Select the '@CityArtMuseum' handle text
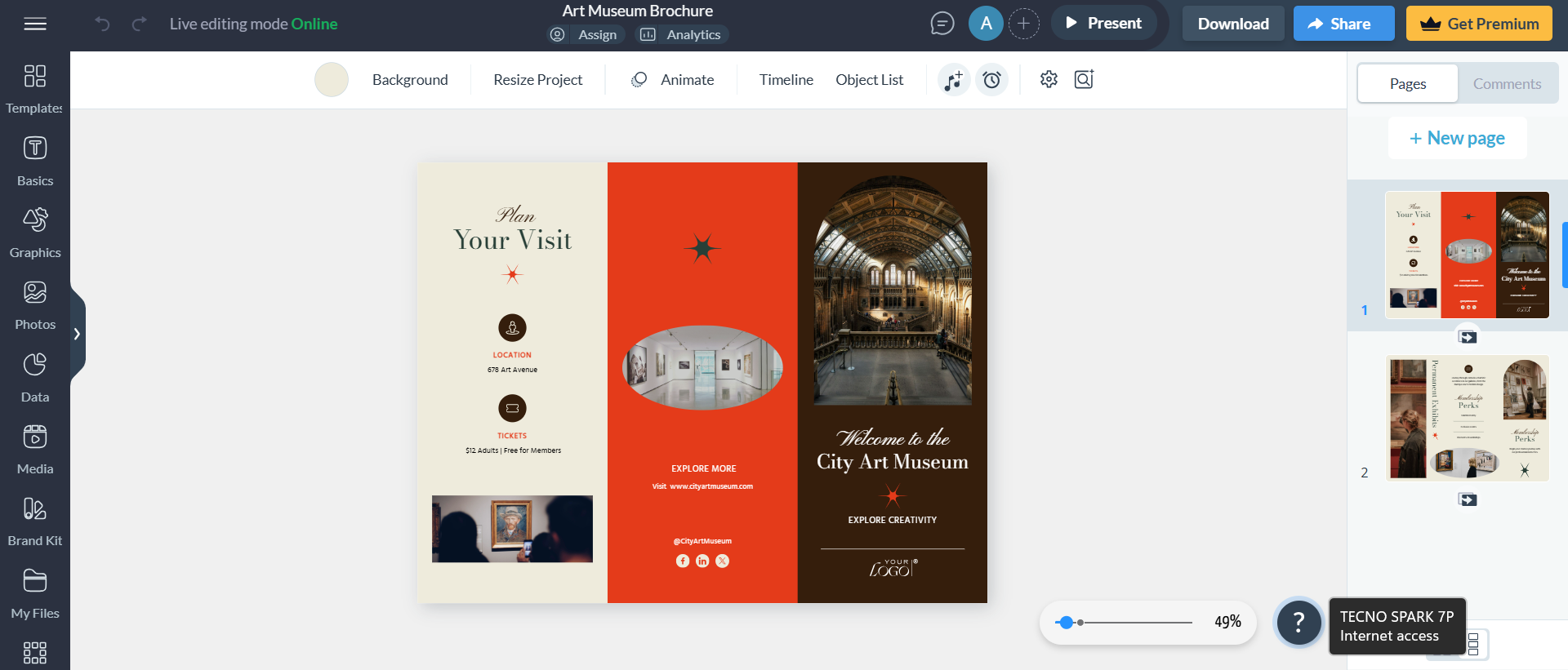1568x670 pixels. tap(702, 541)
